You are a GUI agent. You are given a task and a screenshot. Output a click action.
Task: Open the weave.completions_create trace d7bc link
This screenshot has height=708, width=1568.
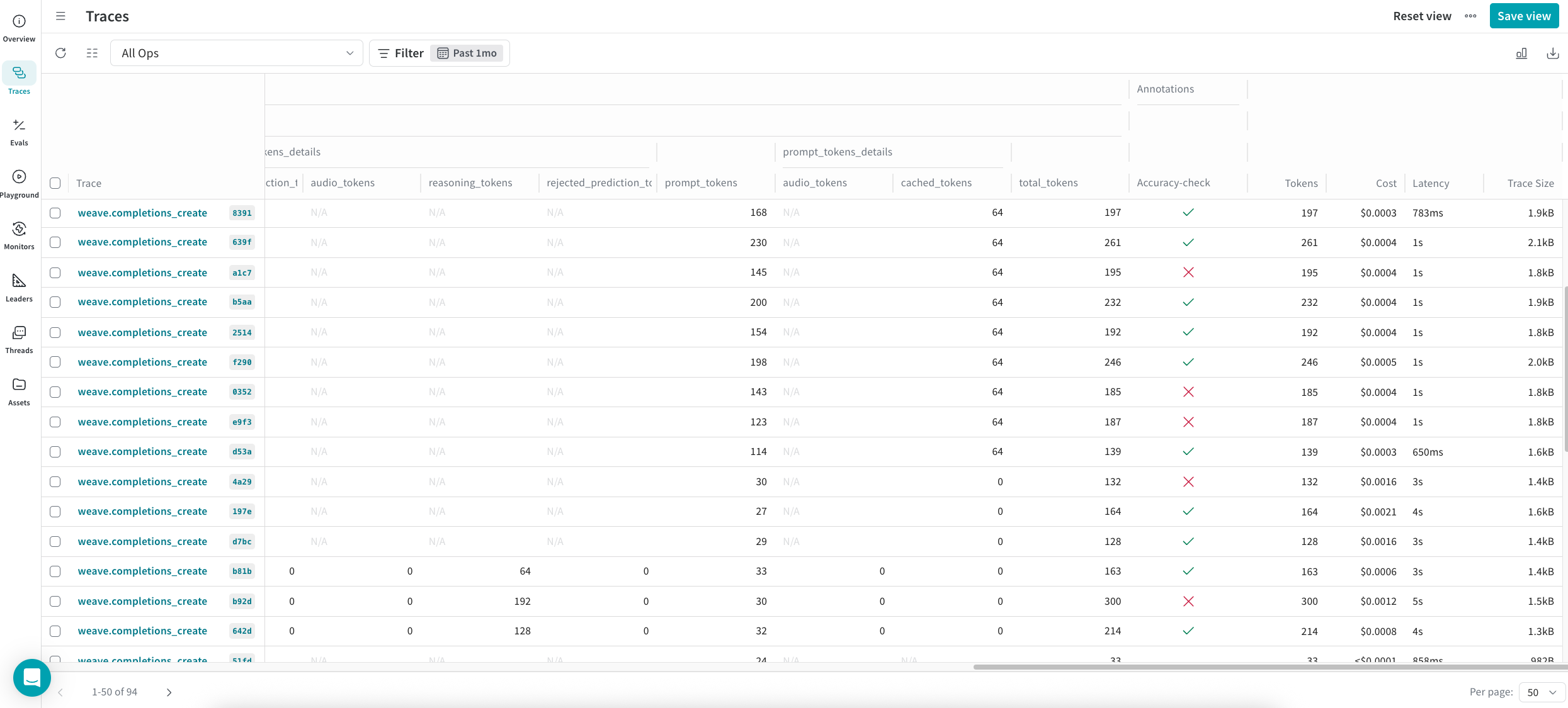pyautogui.click(x=142, y=541)
